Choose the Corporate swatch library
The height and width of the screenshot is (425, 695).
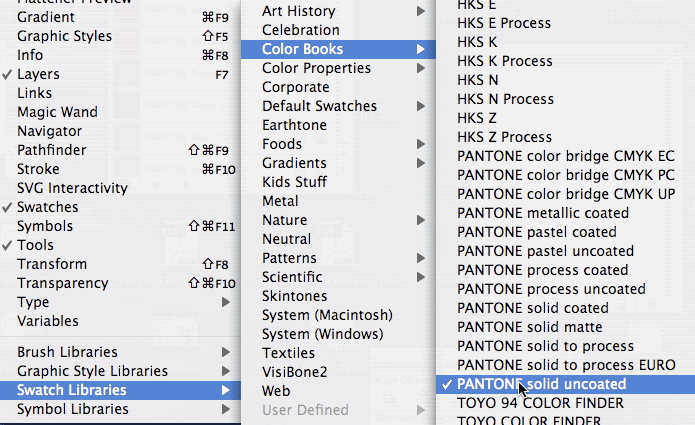coord(338,87)
